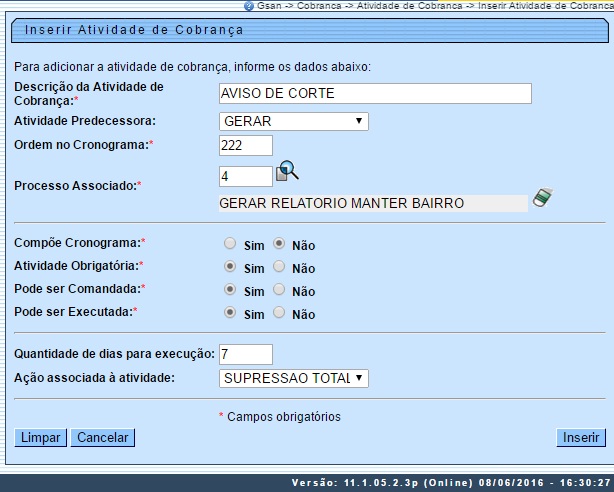
Task: Choose Sim for Pode ser Comandada
Action: point(230,289)
